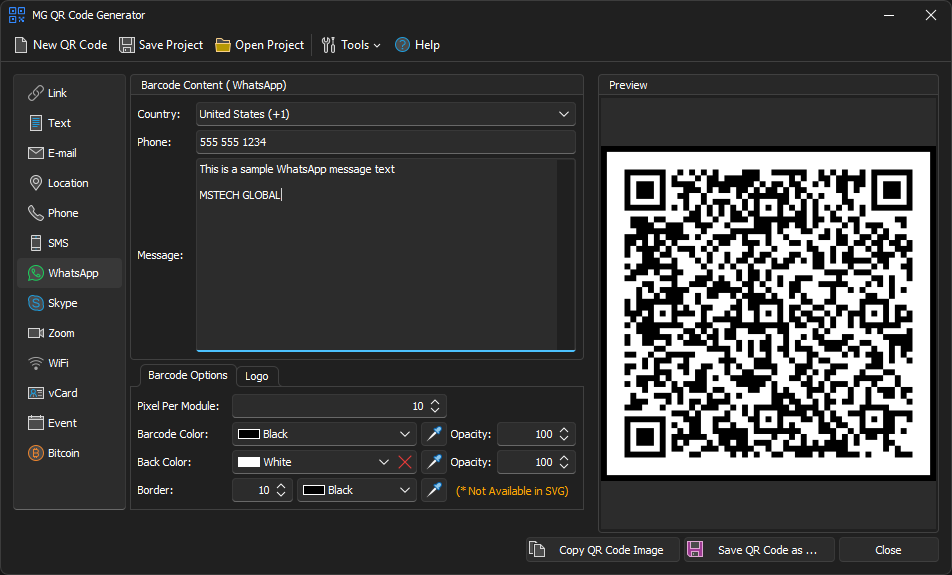Switch to Phone content type
Viewport: 952px width, 575px height.
pos(69,213)
